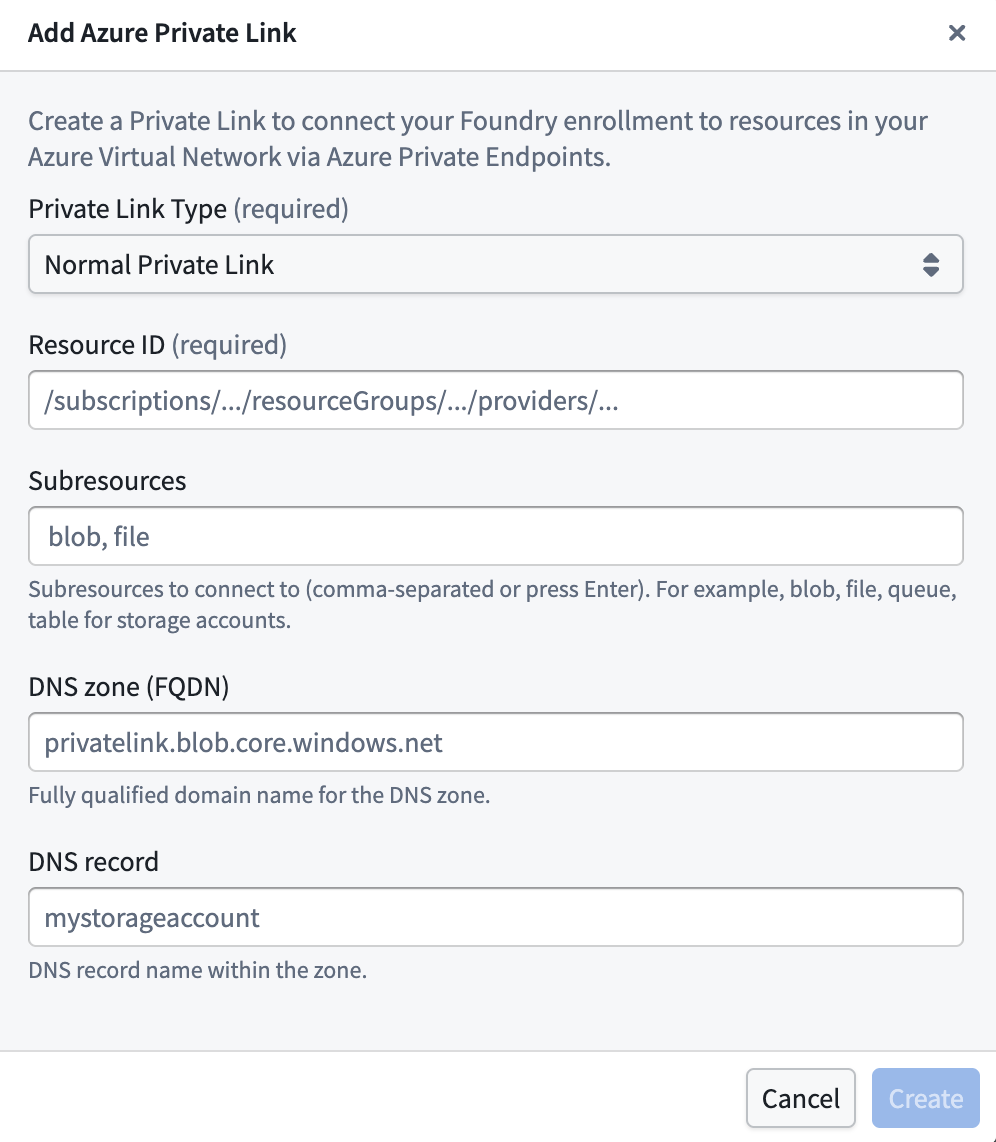
Task: Click the DNS zone FQDN input field
Action: [x=497, y=741]
